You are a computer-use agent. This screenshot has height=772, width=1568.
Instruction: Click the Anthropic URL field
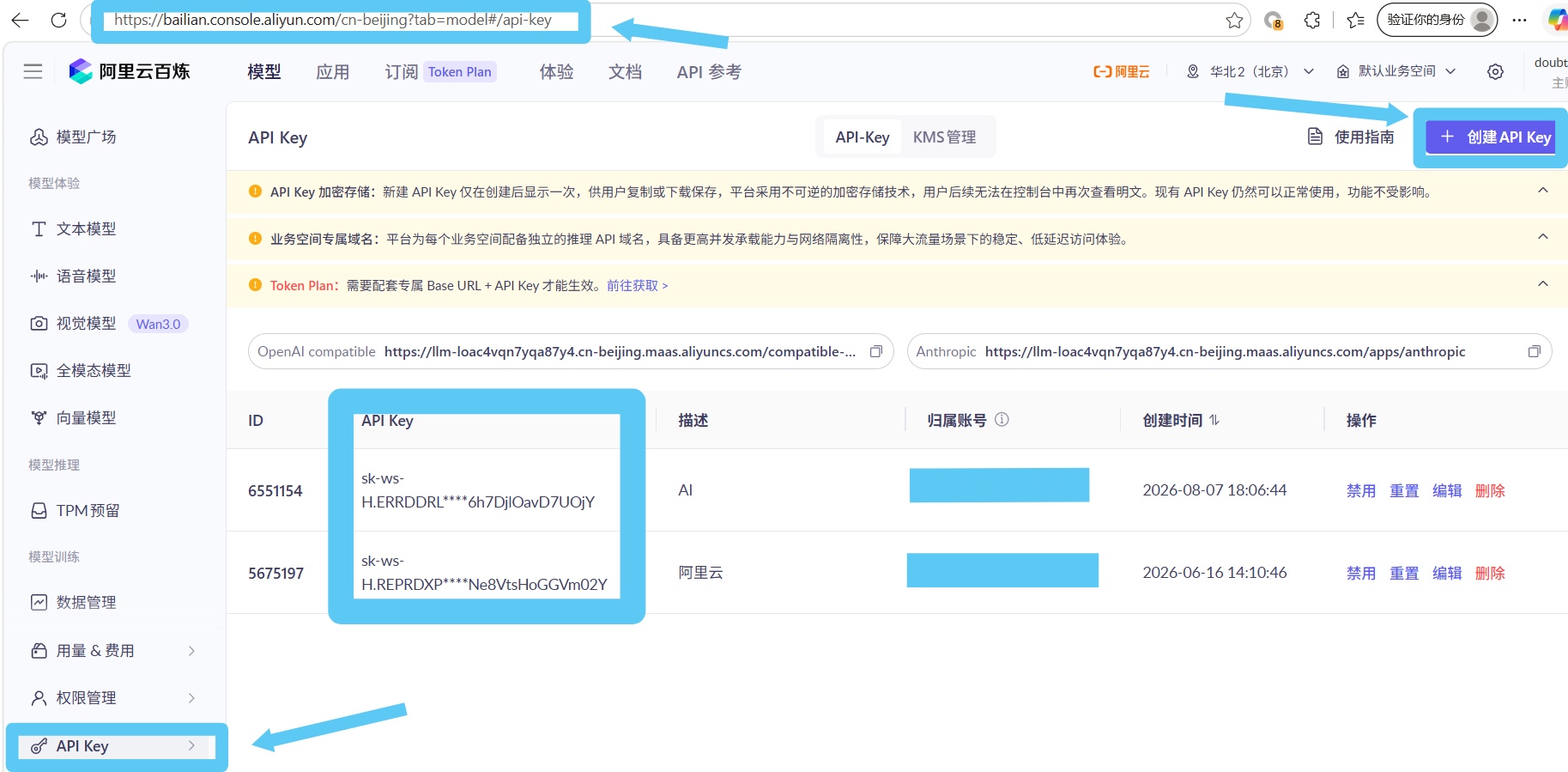(x=1229, y=351)
